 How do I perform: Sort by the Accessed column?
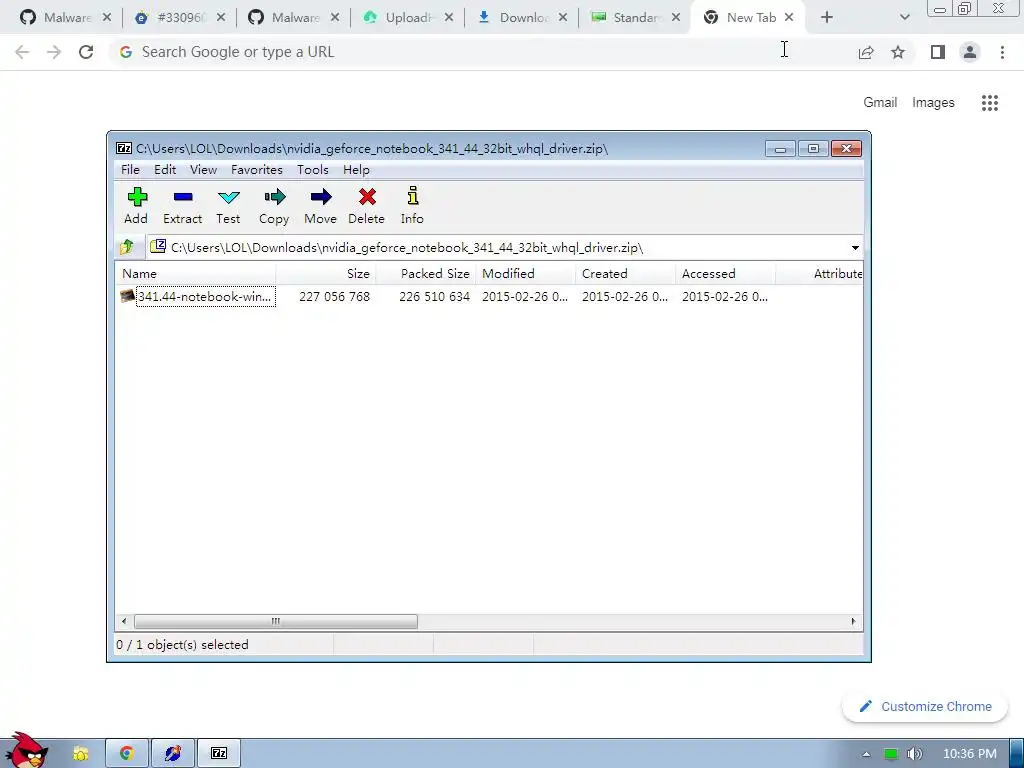[726, 274]
